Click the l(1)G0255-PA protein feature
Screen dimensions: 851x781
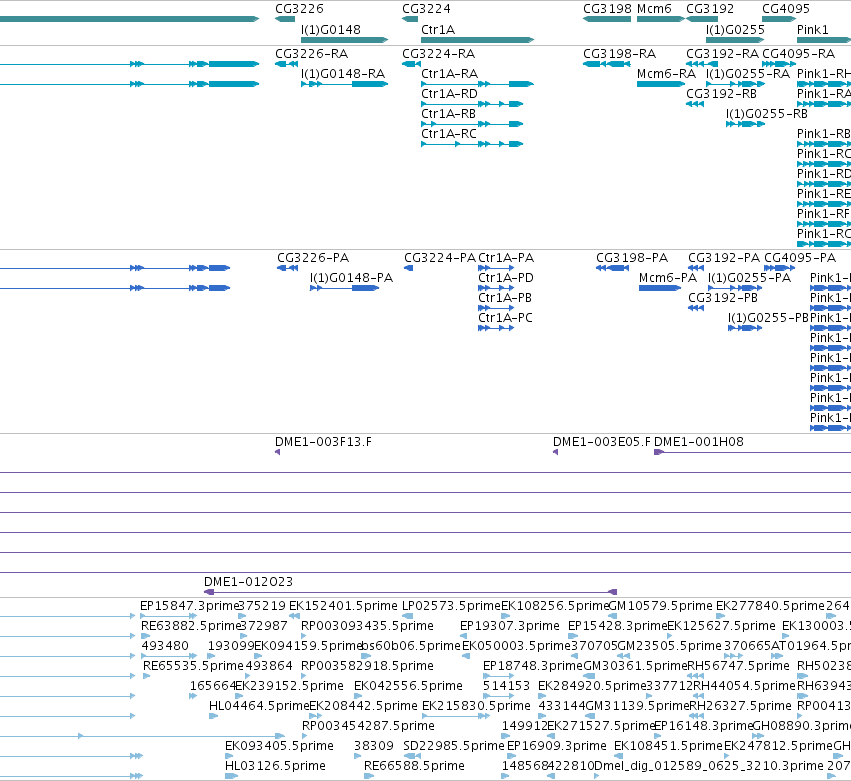point(735,288)
